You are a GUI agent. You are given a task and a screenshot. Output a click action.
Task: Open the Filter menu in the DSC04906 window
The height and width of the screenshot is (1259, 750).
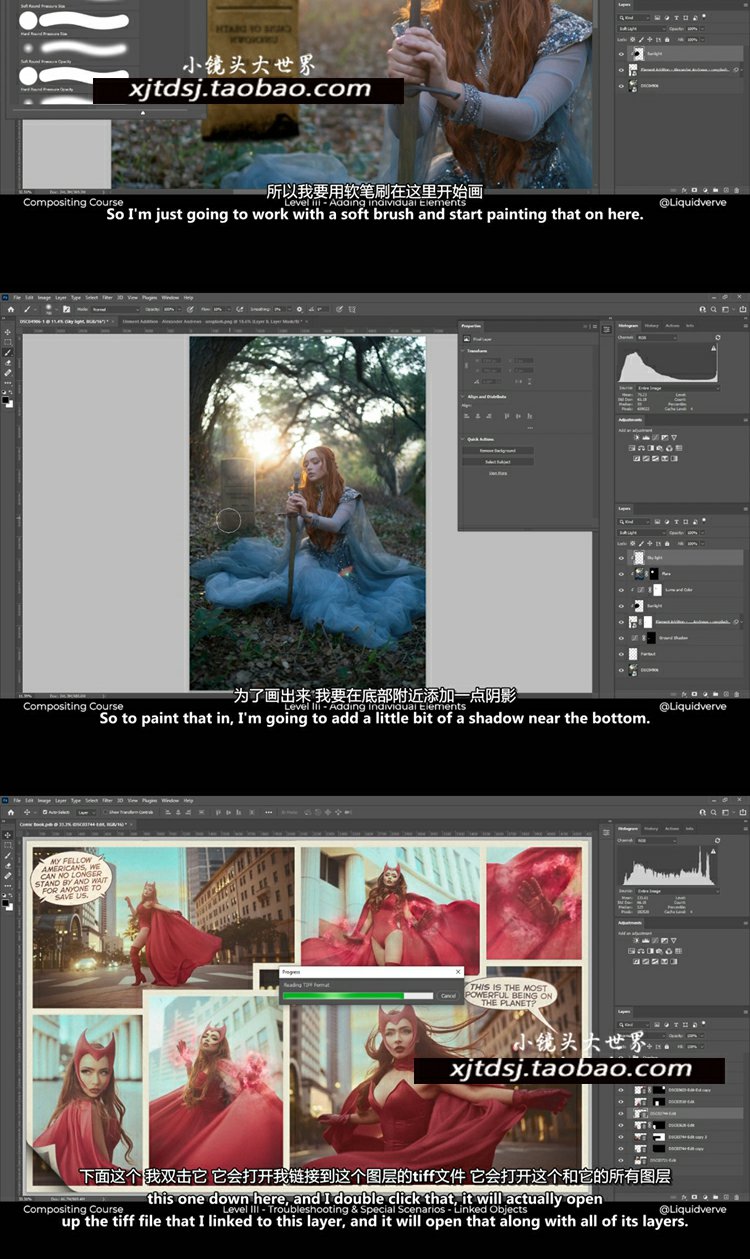pos(107,297)
